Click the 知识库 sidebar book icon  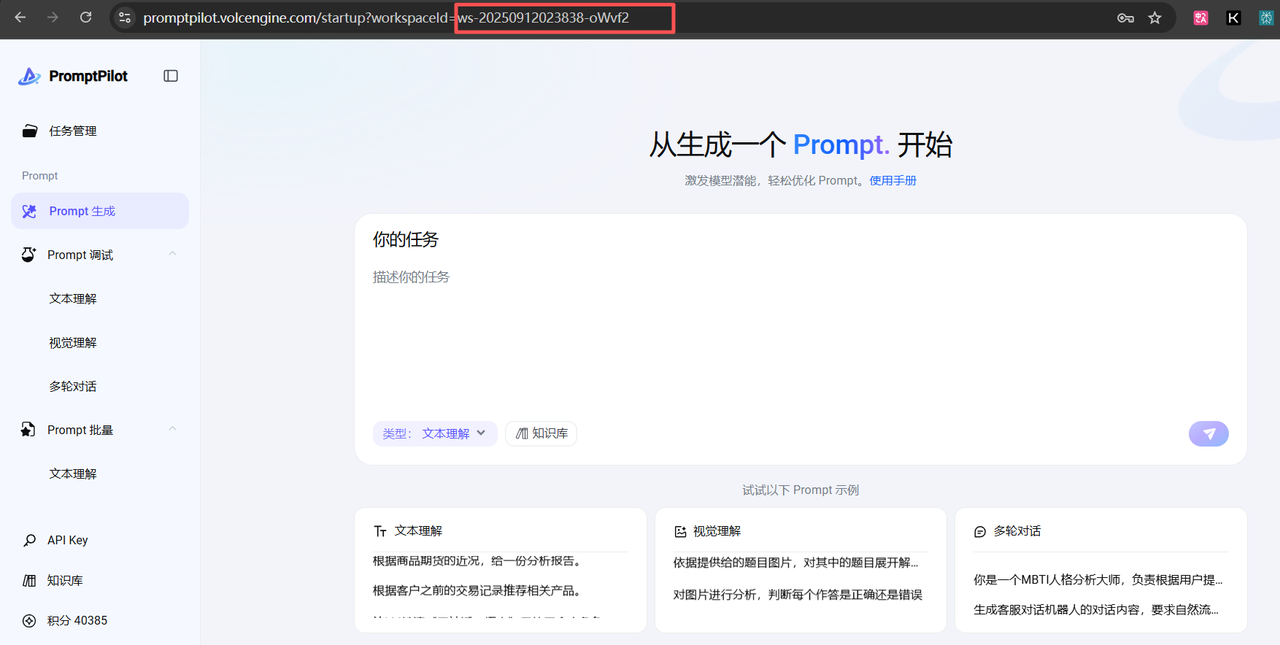(30, 580)
